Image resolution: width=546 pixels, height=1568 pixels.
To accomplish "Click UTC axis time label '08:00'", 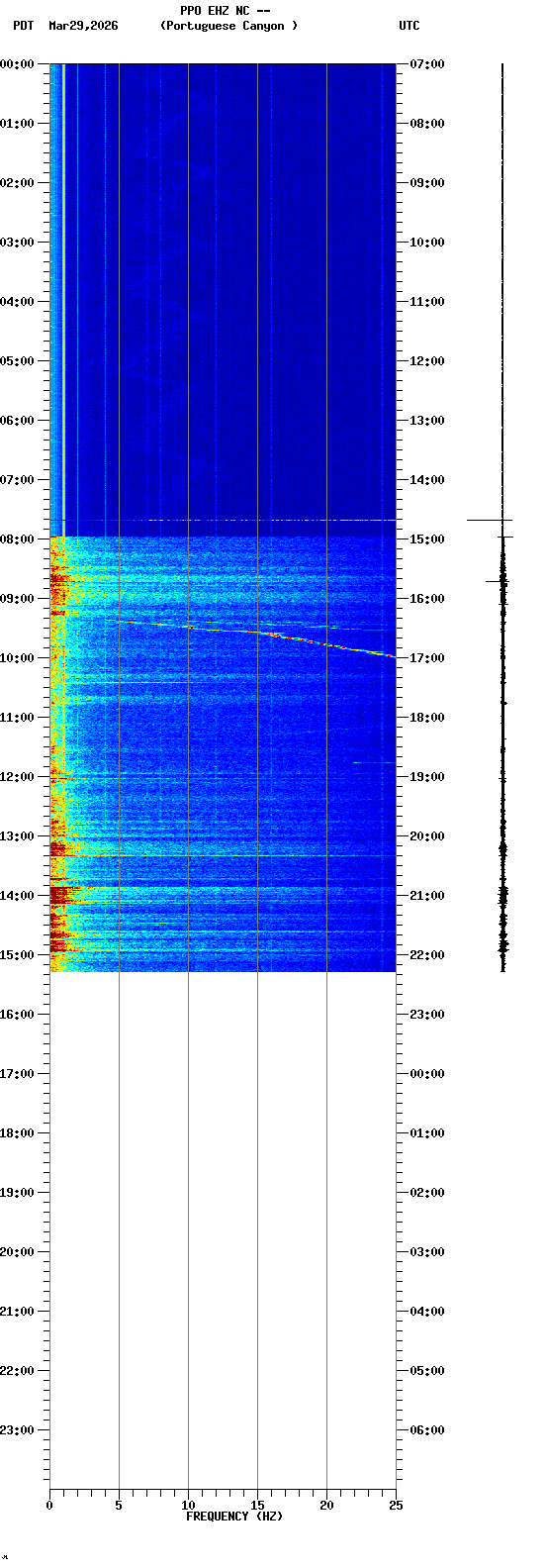I will [x=427, y=124].
